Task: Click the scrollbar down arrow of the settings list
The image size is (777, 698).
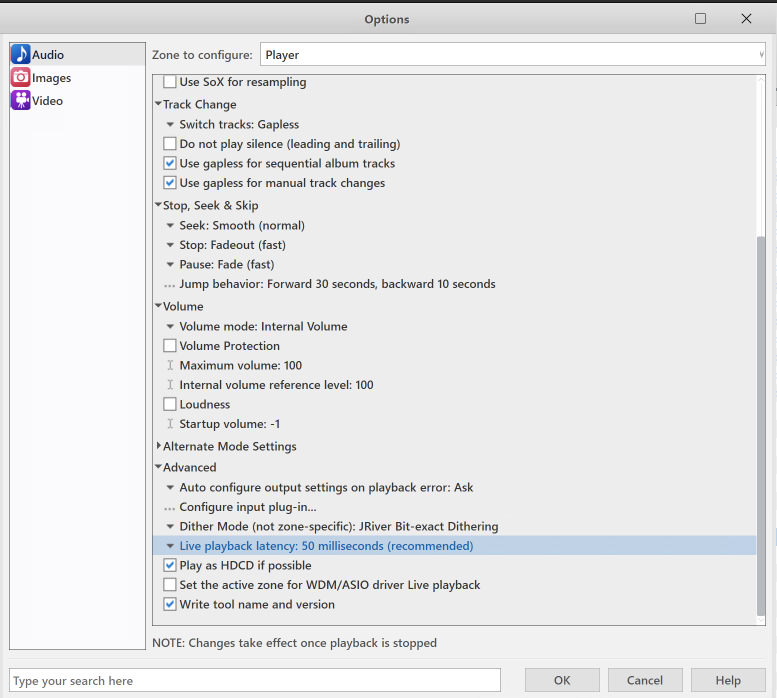Action: point(761,620)
